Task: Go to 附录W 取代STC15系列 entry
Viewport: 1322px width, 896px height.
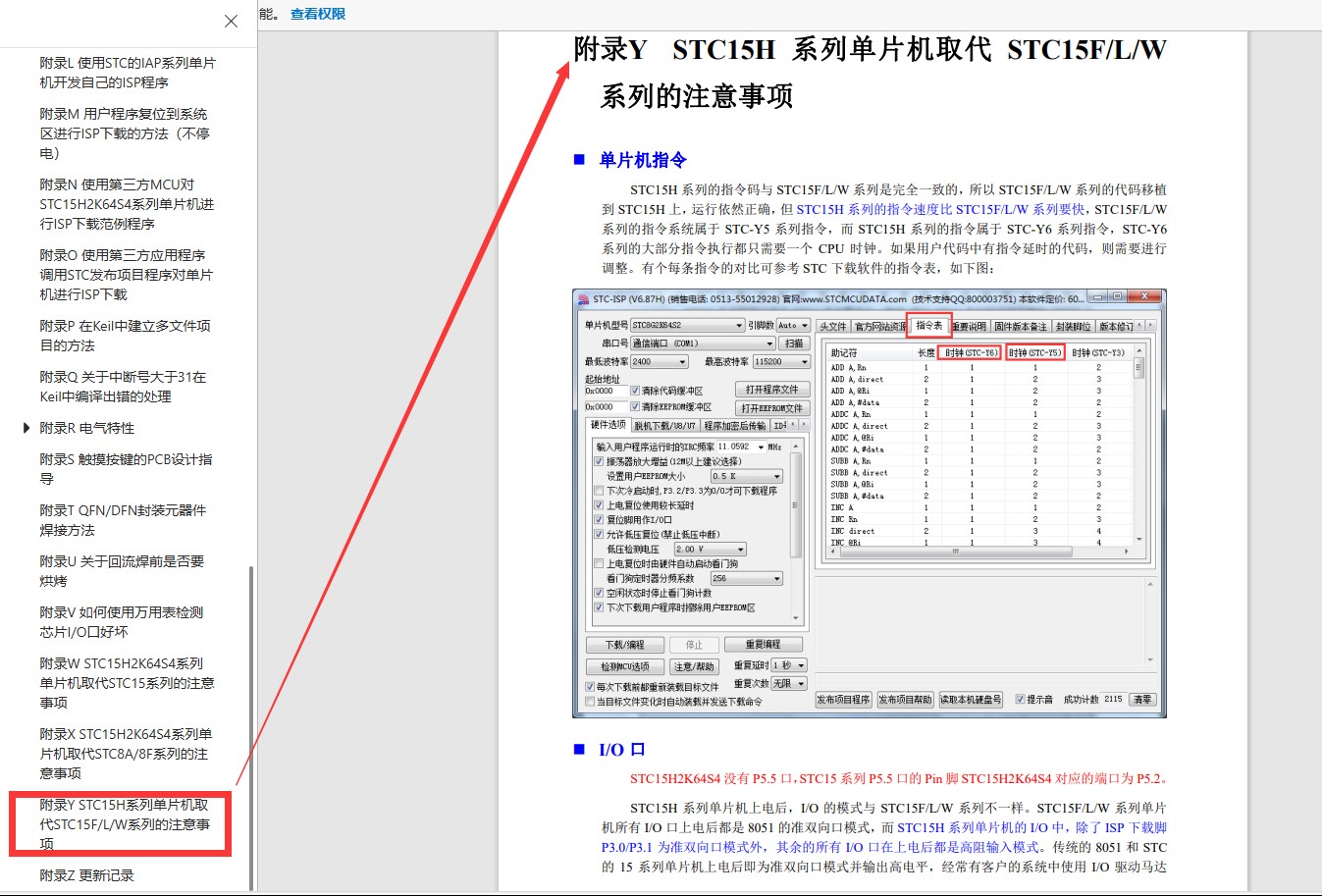Action: [x=127, y=683]
